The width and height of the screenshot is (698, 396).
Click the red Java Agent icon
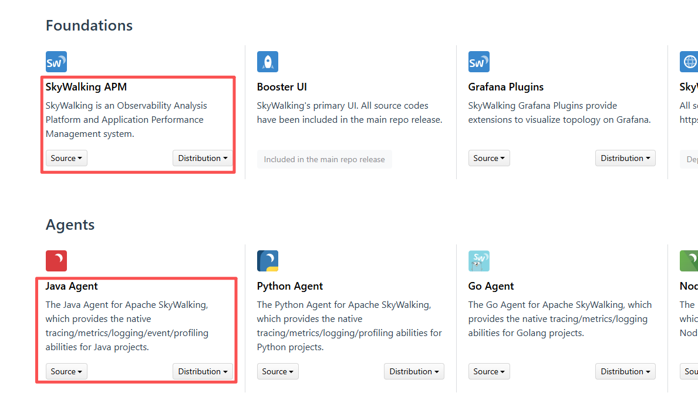(56, 261)
